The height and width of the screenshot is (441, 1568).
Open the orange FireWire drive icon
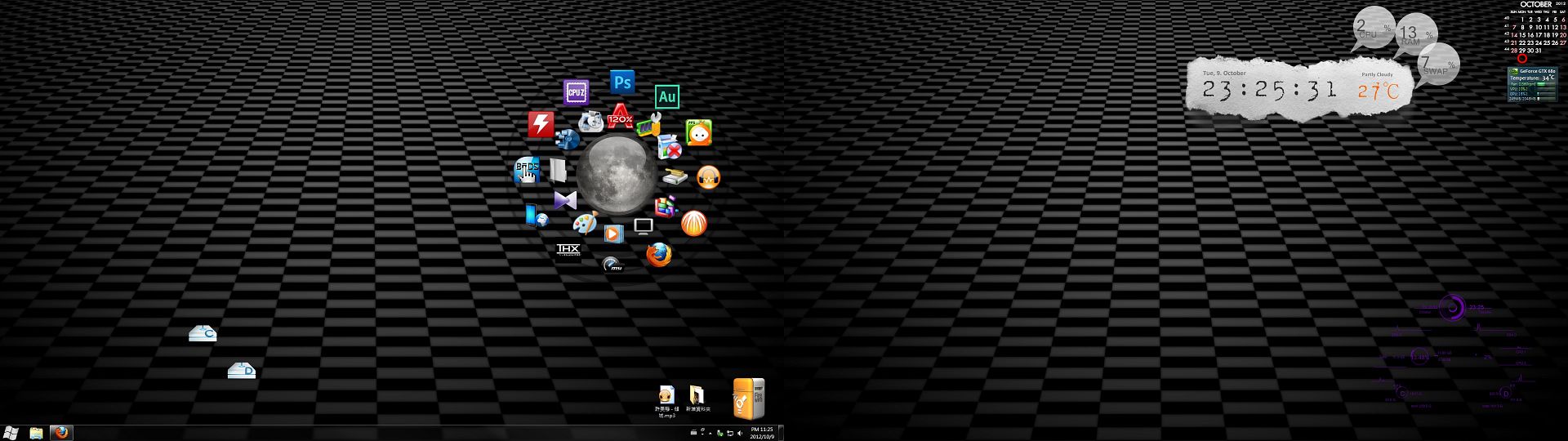click(747, 398)
